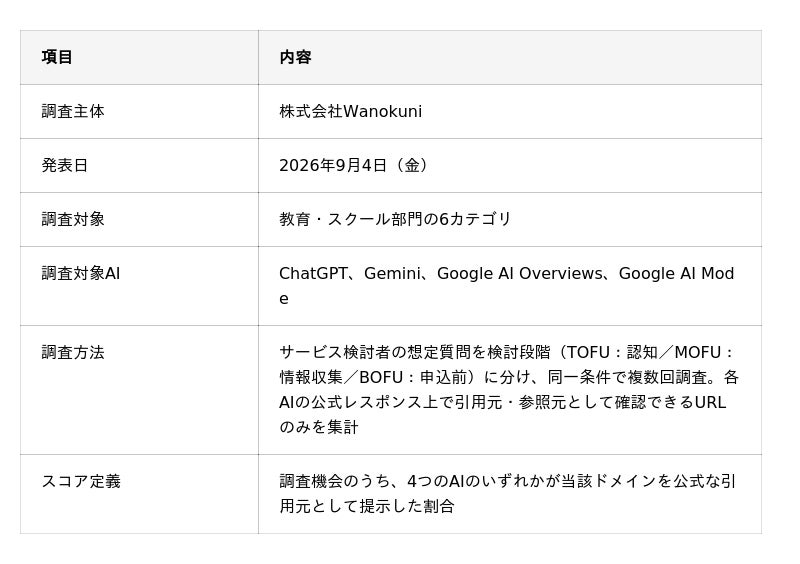Click the 内容 column header
This screenshot has width=800, height=564.
pos(295,57)
